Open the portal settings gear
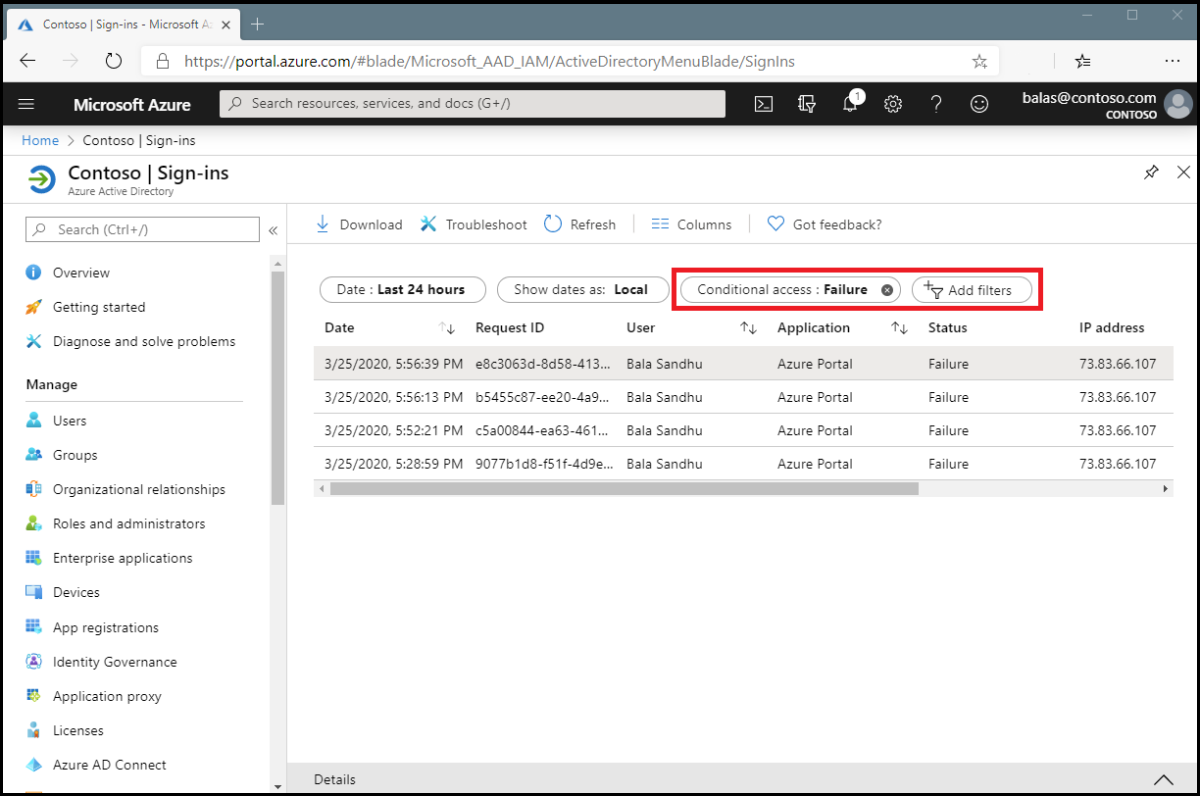The image size is (1200, 796). (x=893, y=104)
